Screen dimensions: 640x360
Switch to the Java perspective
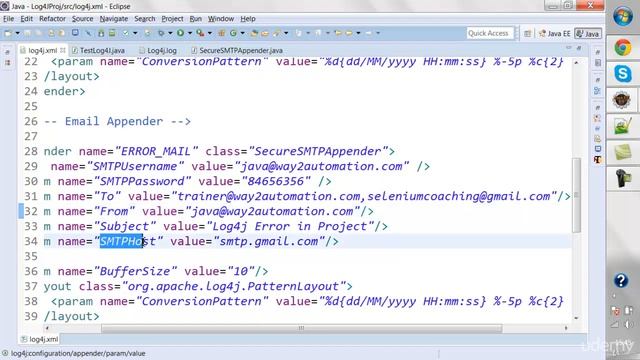click(x=588, y=33)
